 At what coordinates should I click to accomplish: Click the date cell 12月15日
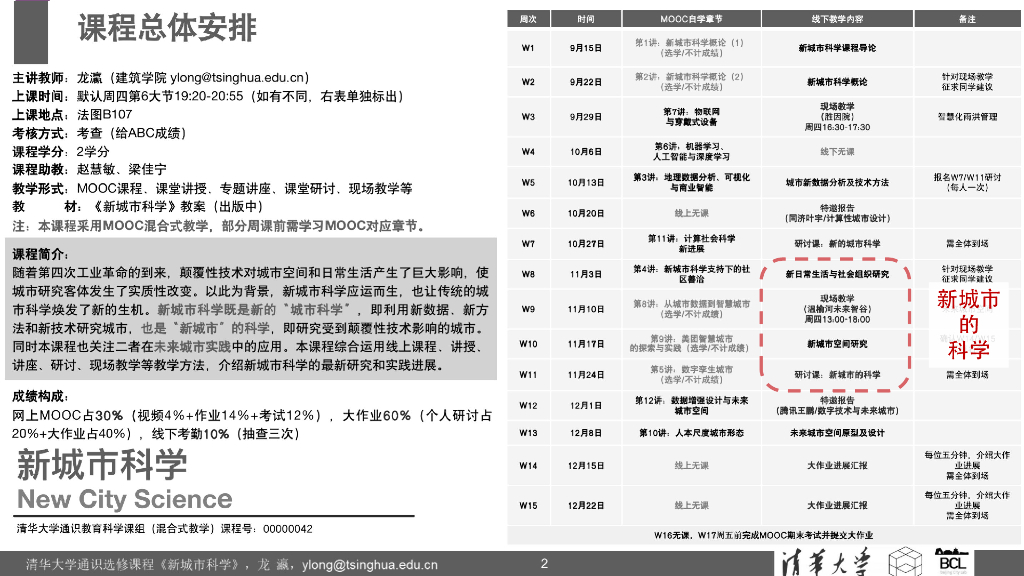[586, 466]
